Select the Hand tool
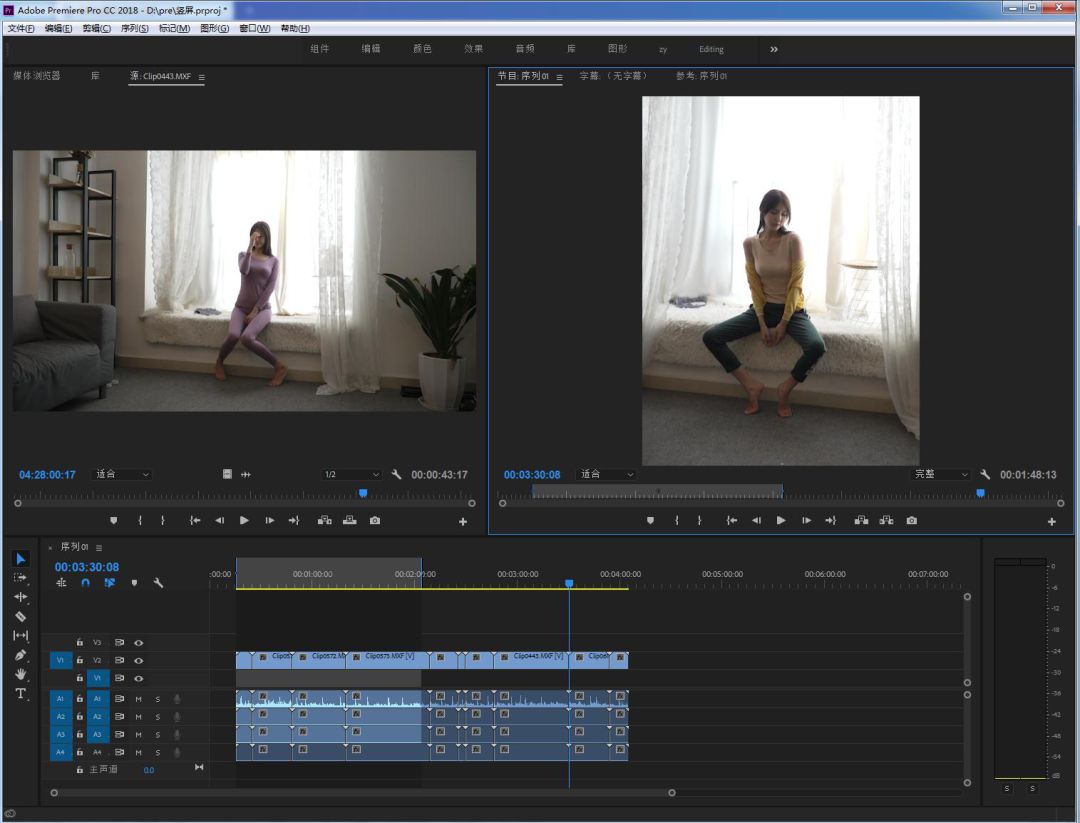The height and width of the screenshot is (823, 1080). tap(21, 674)
